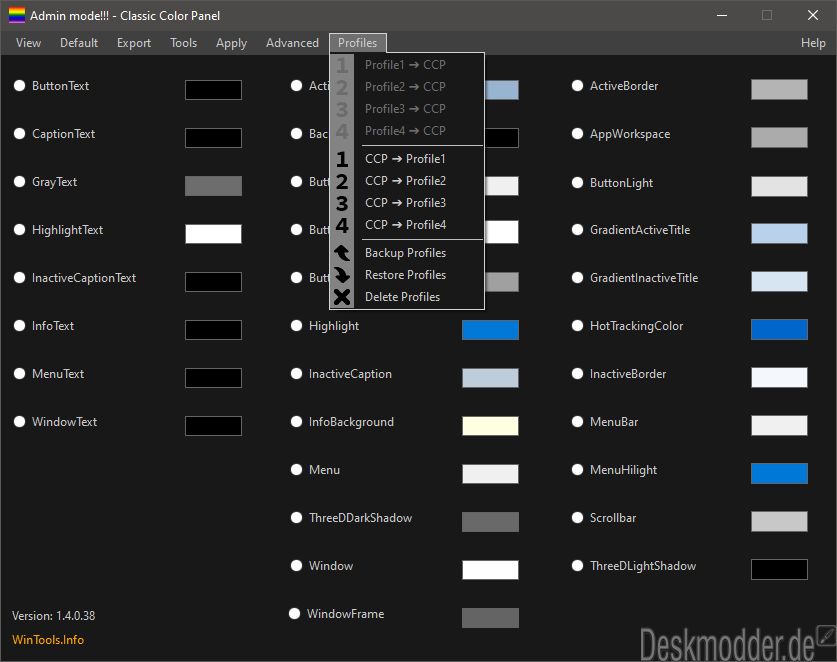This screenshot has height=662, width=837.
Task: Click the Version: 1.4.0.38 text
Action: coord(53,616)
